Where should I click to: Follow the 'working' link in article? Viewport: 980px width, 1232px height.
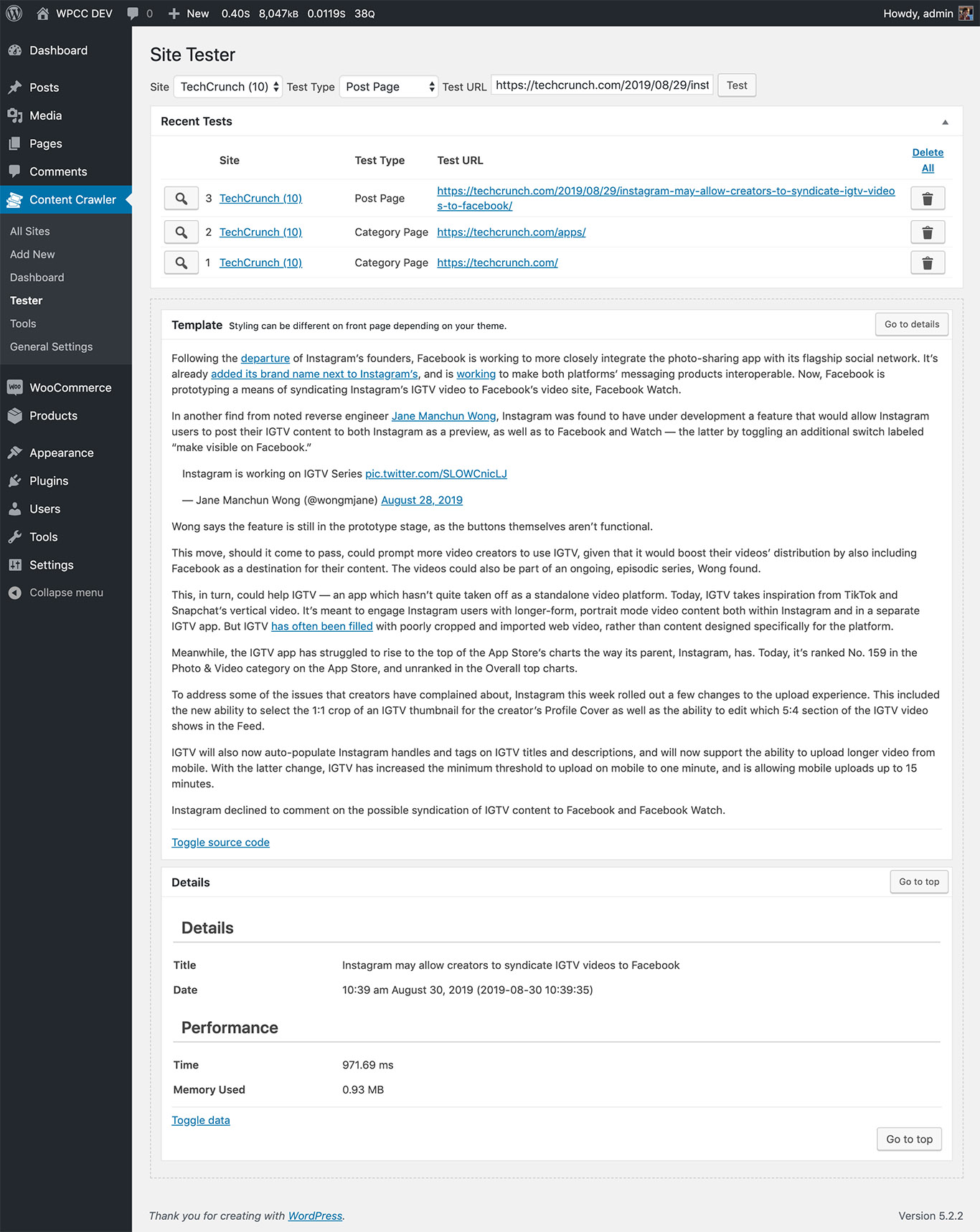476,374
